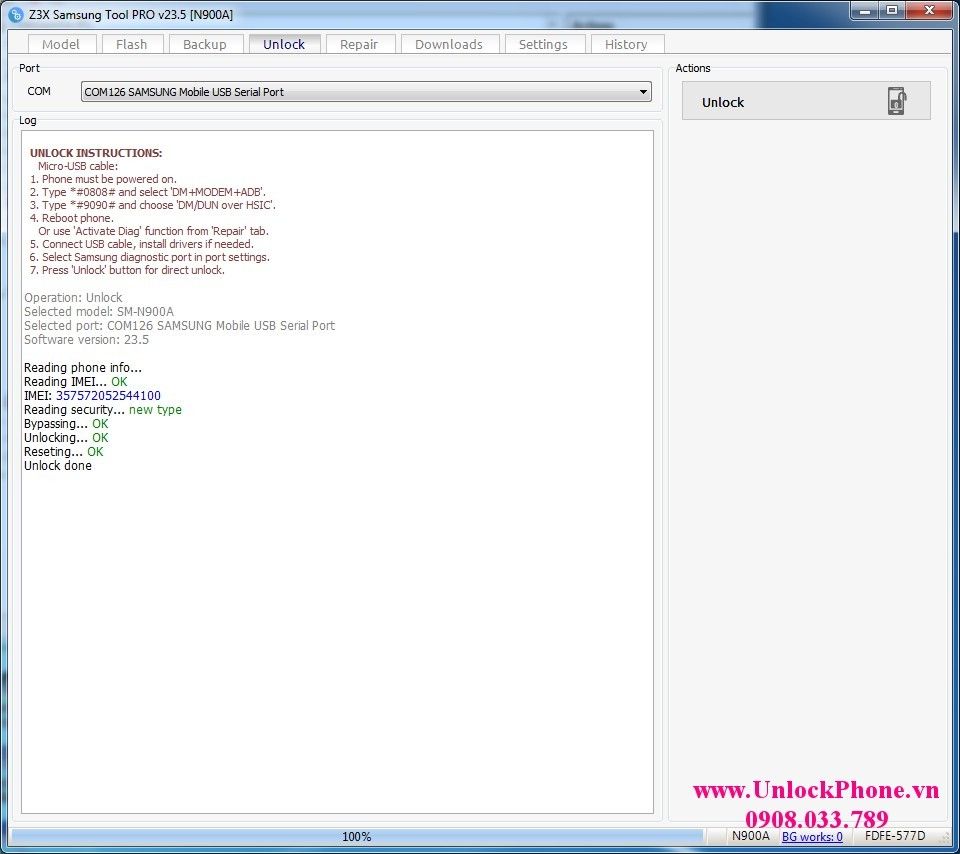Screen dimensions: 960x854
Task: Minimize the Z3X Samsung Tool window
Action: [x=865, y=10]
